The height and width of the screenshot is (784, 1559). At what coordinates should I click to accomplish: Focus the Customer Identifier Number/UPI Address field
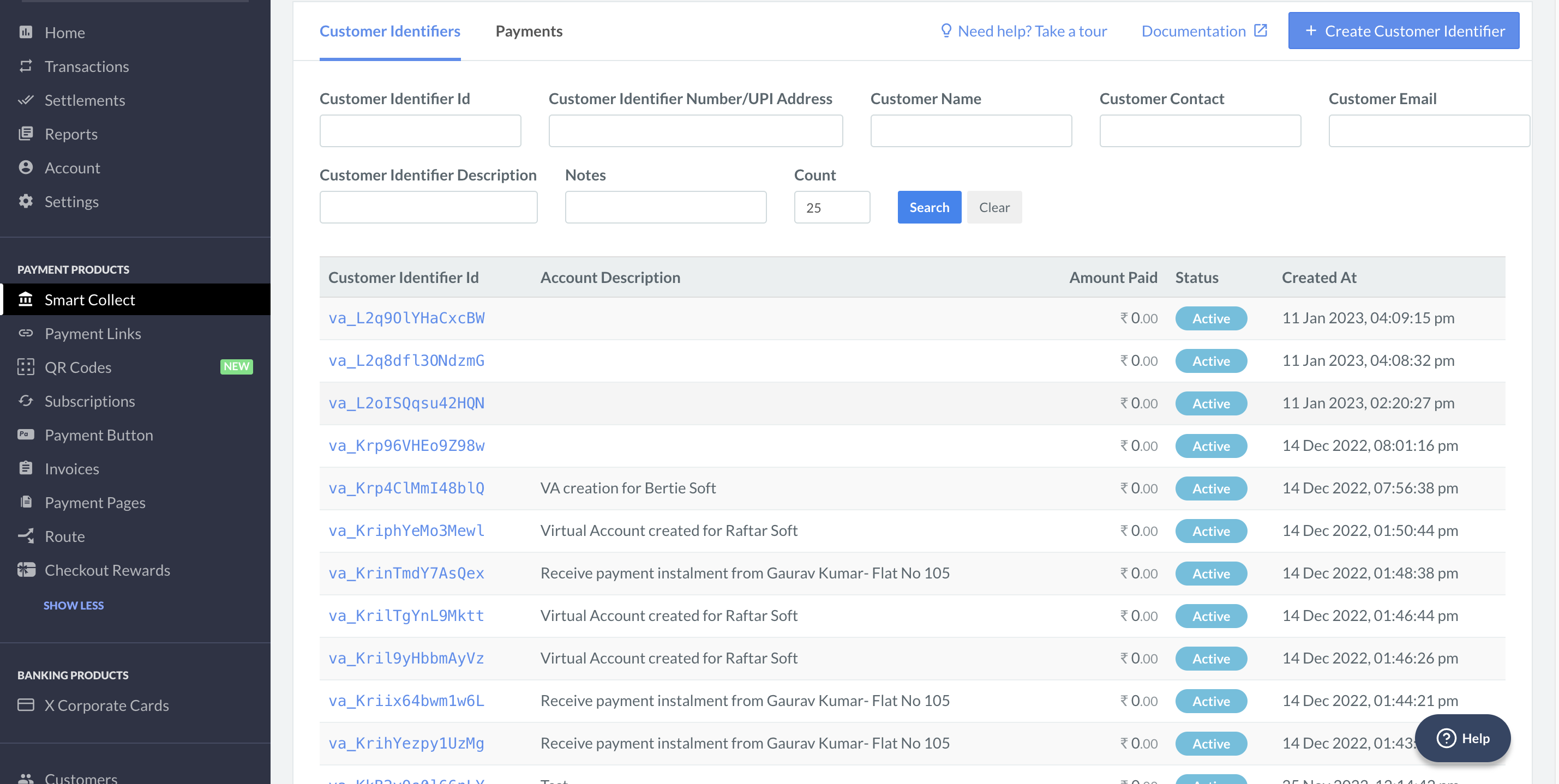coord(695,131)
